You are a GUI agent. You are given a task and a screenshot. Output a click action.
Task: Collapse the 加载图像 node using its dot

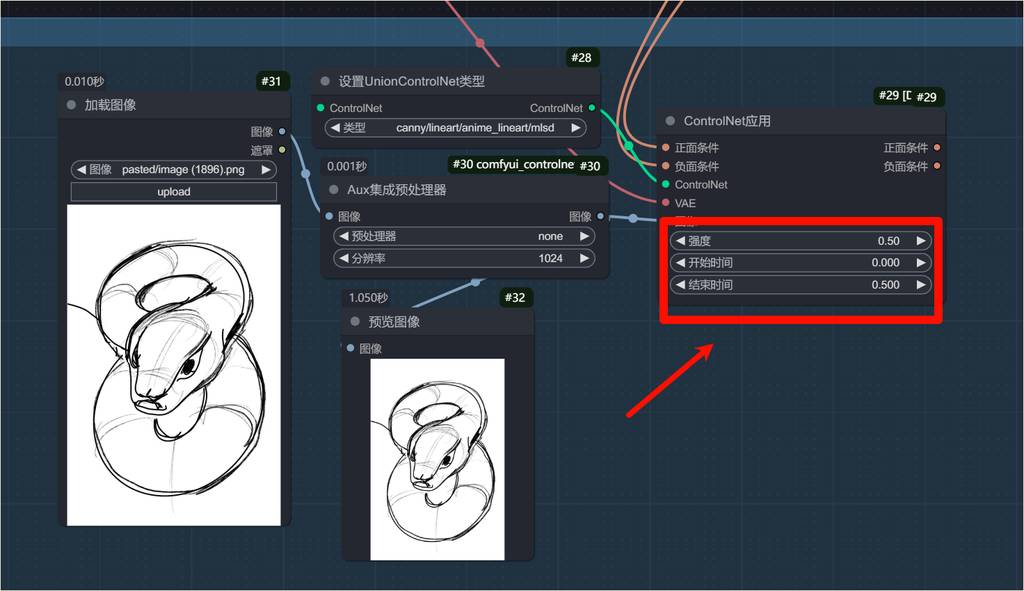click(x=71, y=105)
